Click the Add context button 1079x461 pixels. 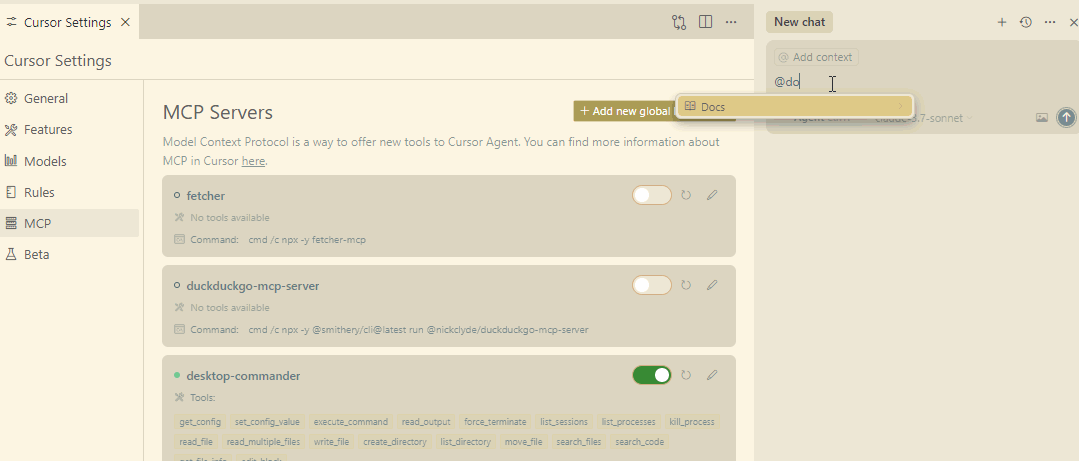816,57
